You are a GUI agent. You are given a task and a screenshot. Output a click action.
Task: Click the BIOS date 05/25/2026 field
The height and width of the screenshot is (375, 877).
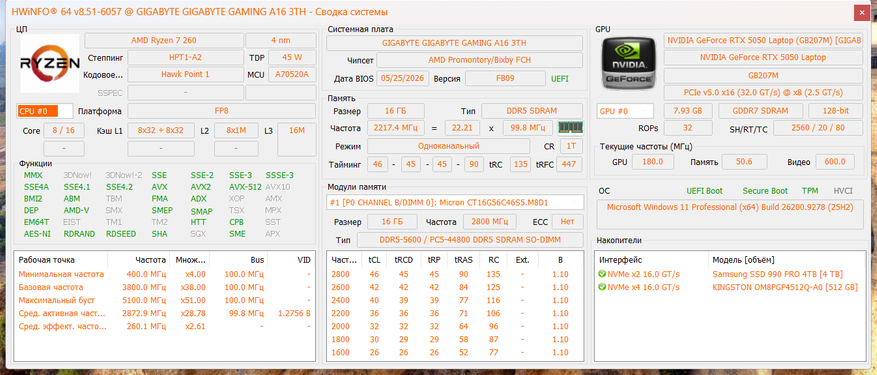click(403, 78)
